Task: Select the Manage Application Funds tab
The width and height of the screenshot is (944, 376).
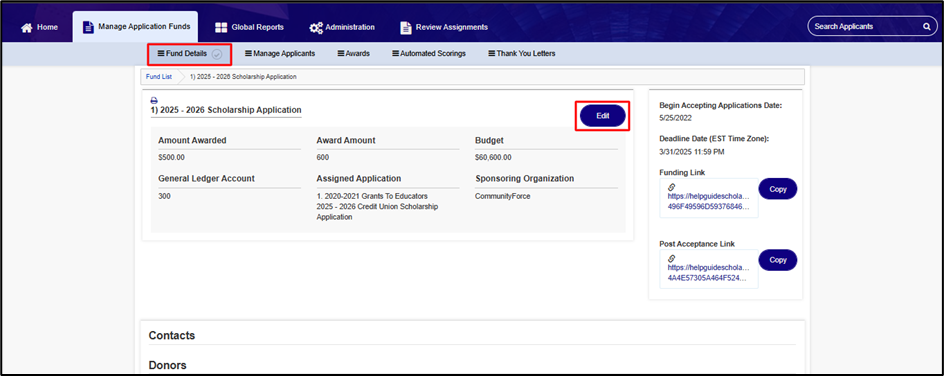Action: [135, 27]
